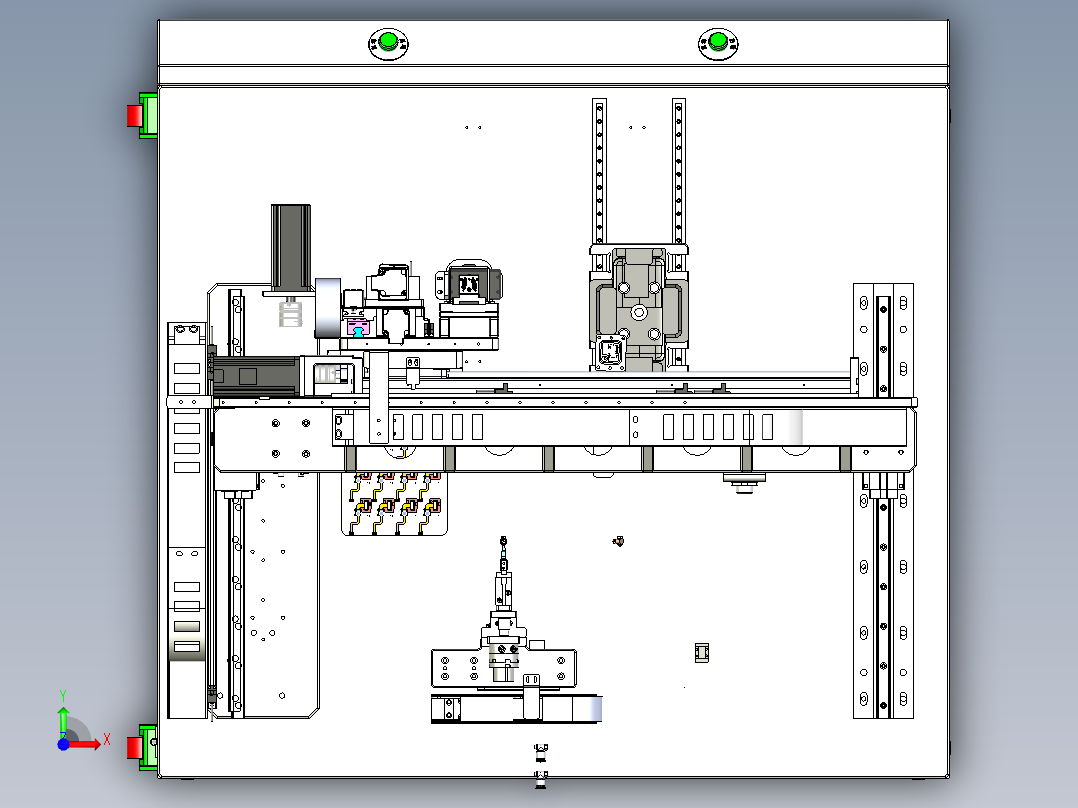Select the lower red latch on left edge
Image resolution: width=1078 pixels, height=808 pixels.
point(135,747)
